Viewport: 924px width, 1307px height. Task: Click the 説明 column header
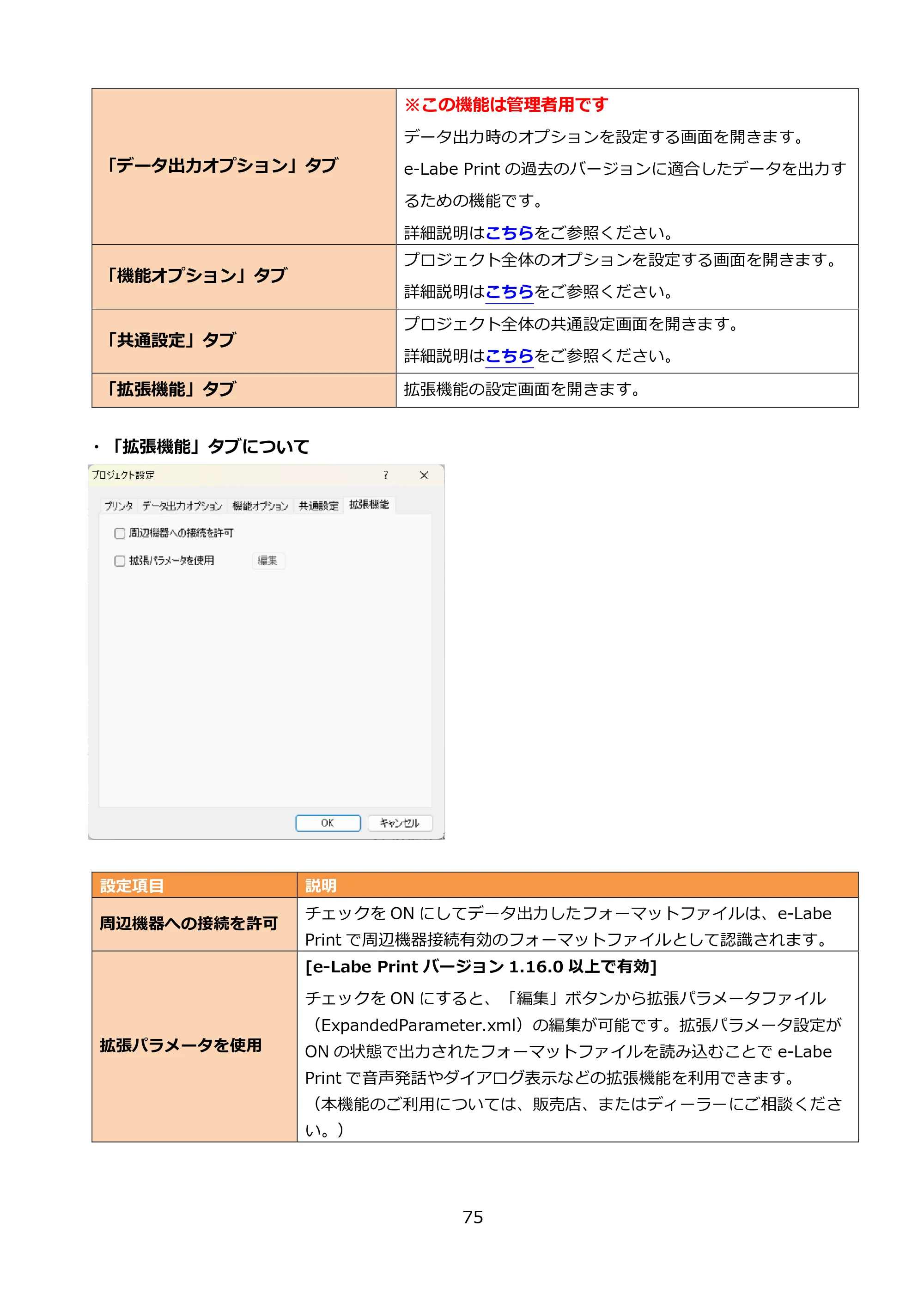577,885
